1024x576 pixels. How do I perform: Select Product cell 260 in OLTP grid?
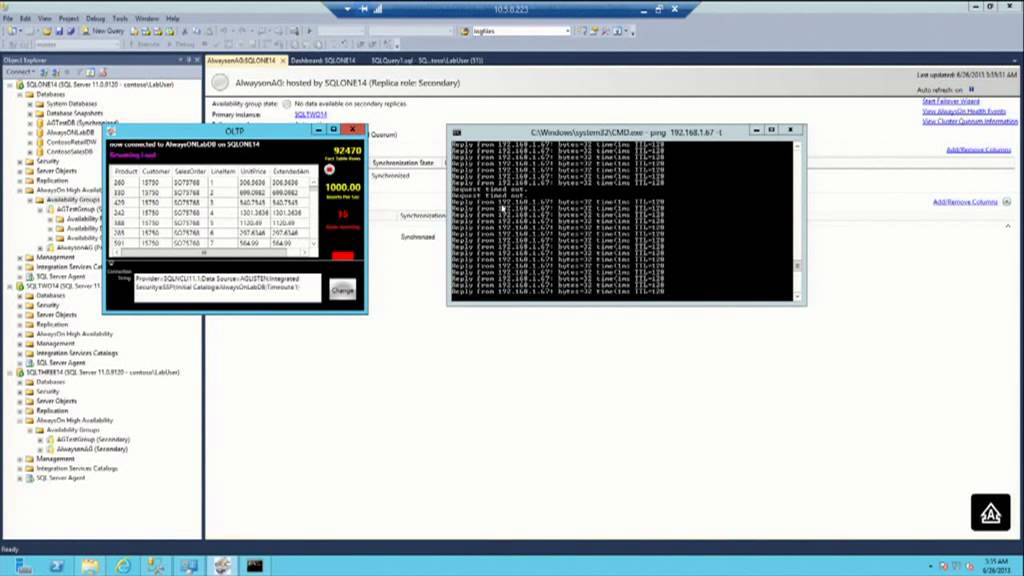(x=125, y=182)
